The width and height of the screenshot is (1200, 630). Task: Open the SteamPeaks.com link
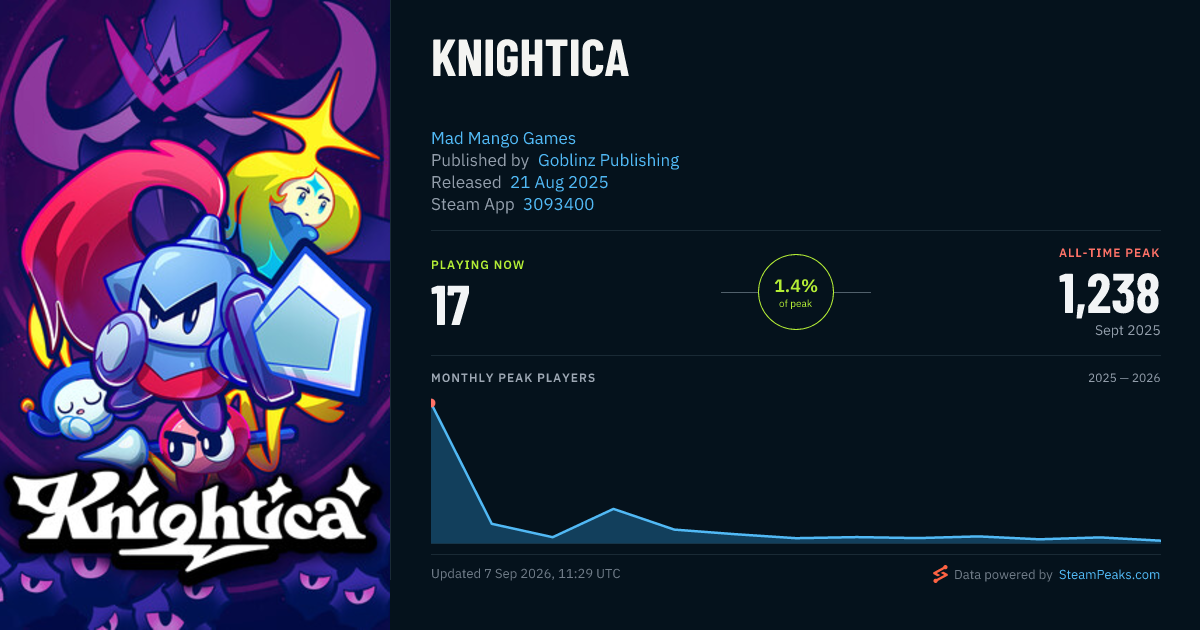pos(1109,575)
